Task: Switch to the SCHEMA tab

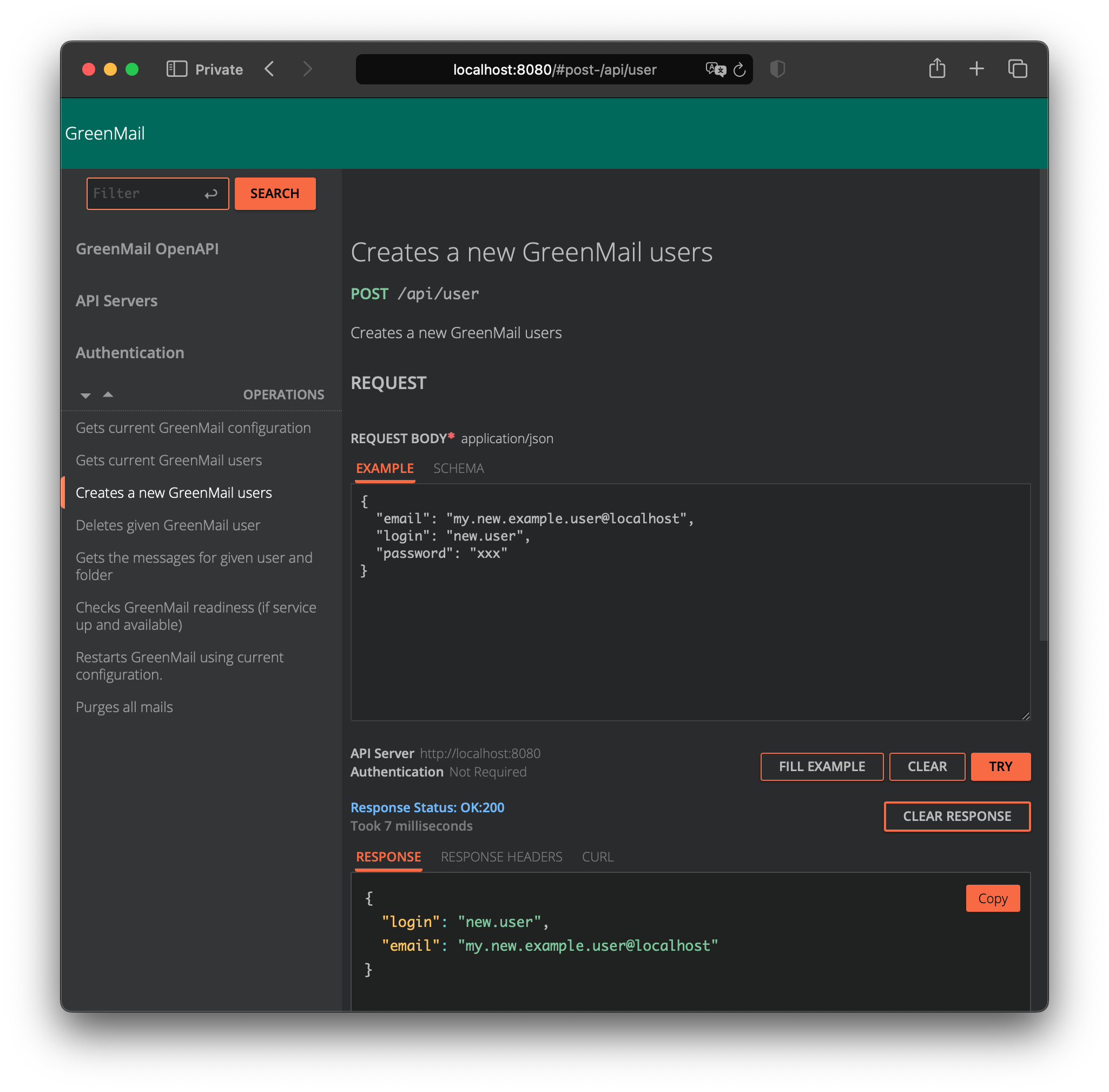Action: [458, 468]
